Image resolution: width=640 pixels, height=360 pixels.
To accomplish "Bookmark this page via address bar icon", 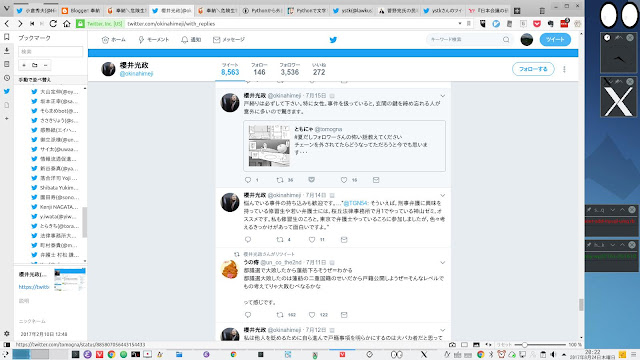I will coord(469,24).
